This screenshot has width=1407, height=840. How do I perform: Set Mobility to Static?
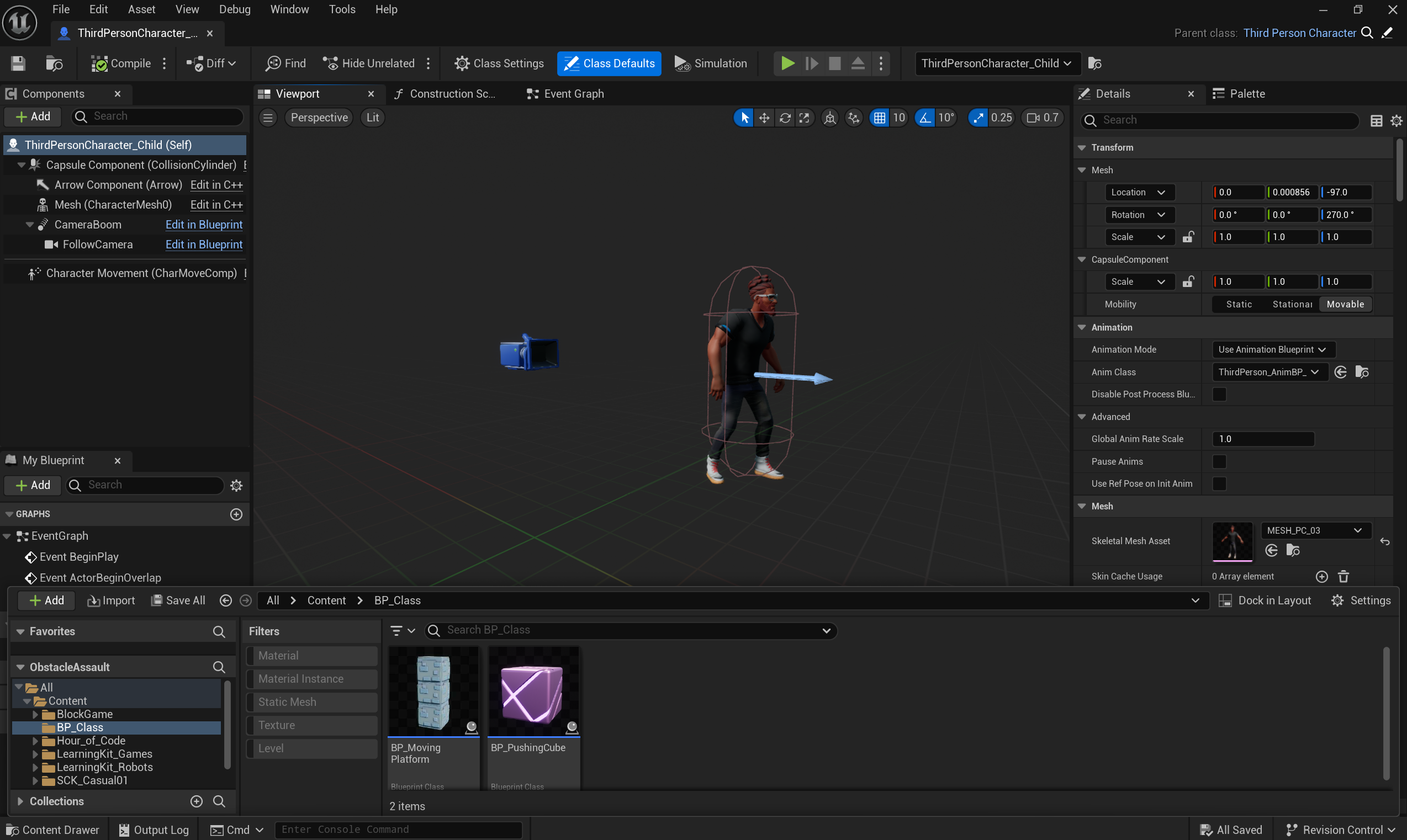(1238, 304)
